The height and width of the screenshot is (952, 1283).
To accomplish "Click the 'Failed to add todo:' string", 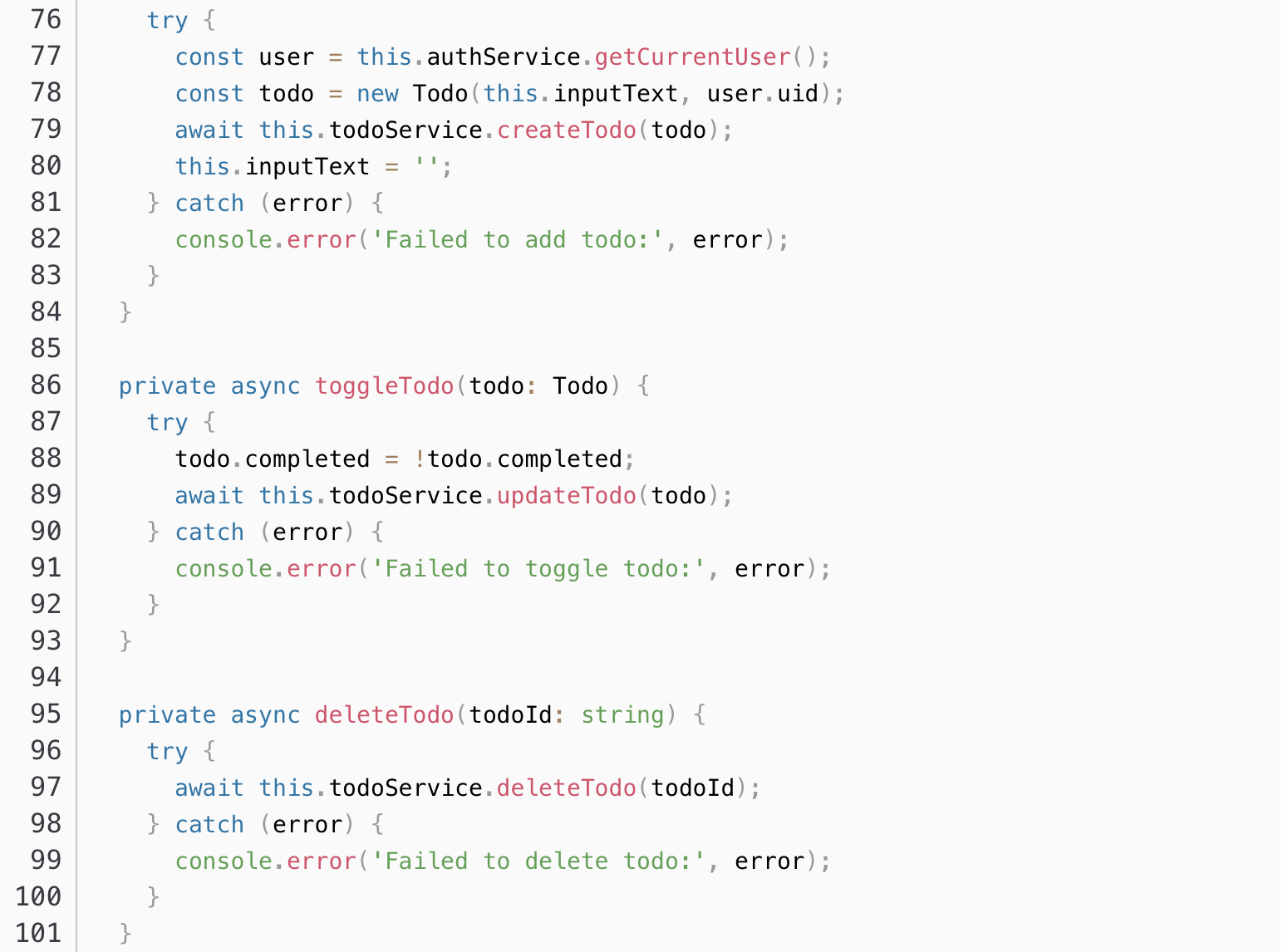I will [518, 239].
